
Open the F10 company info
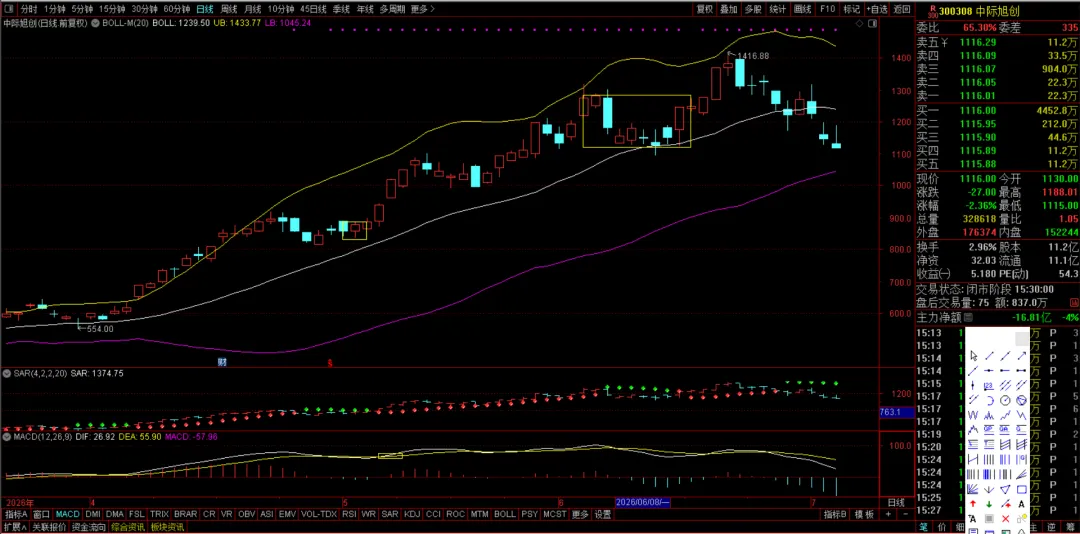tap(828, 9)
